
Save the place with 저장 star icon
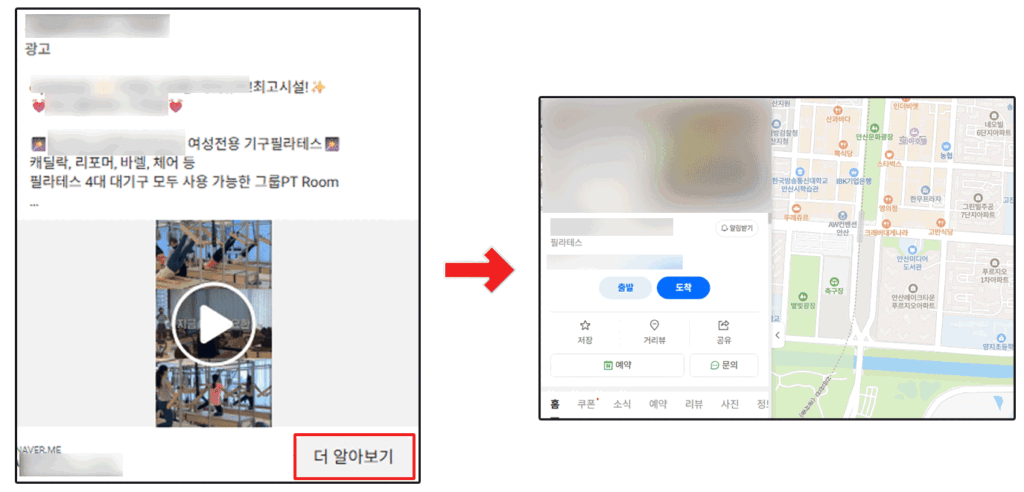click(585, 332)
